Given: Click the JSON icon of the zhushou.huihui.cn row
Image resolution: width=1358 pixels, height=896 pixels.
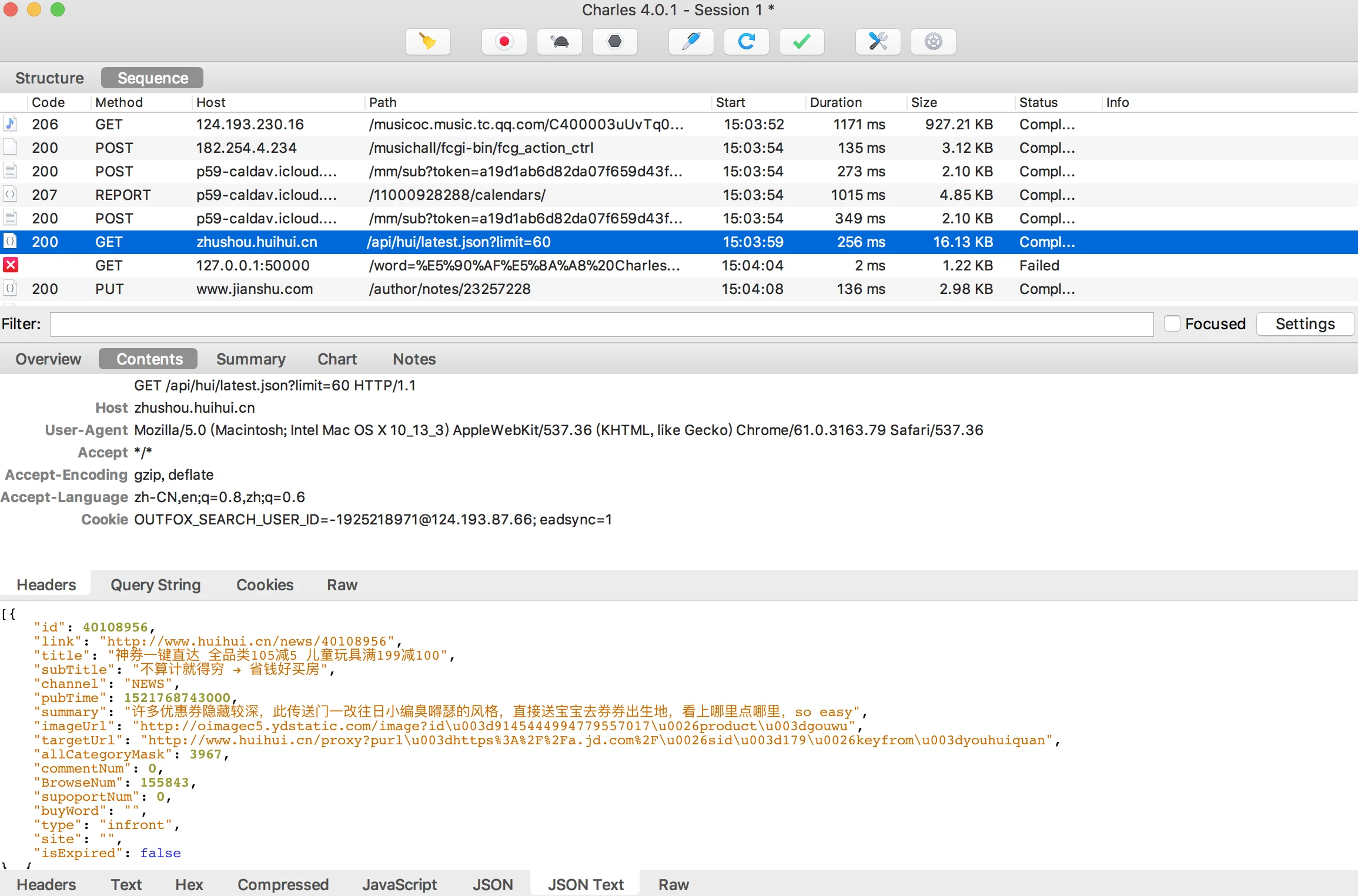Looking at the screenshot, I should (10, 242).
